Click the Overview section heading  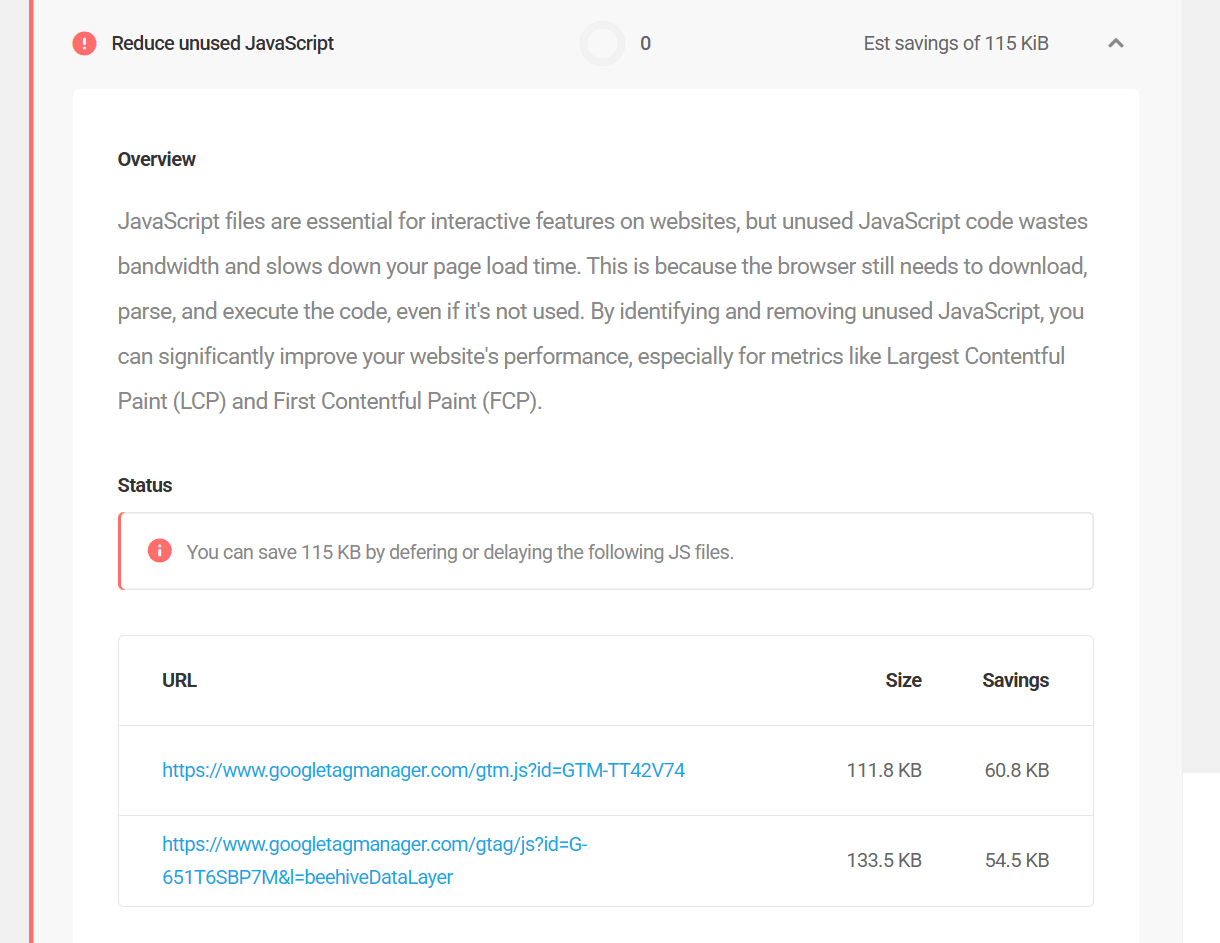pyautogui.click(x=156, y=159)
